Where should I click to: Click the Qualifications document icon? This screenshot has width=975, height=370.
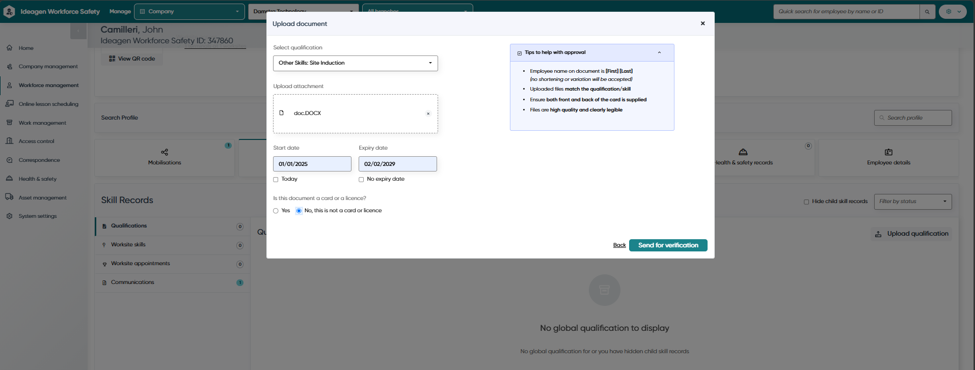[x=104, y=226]
